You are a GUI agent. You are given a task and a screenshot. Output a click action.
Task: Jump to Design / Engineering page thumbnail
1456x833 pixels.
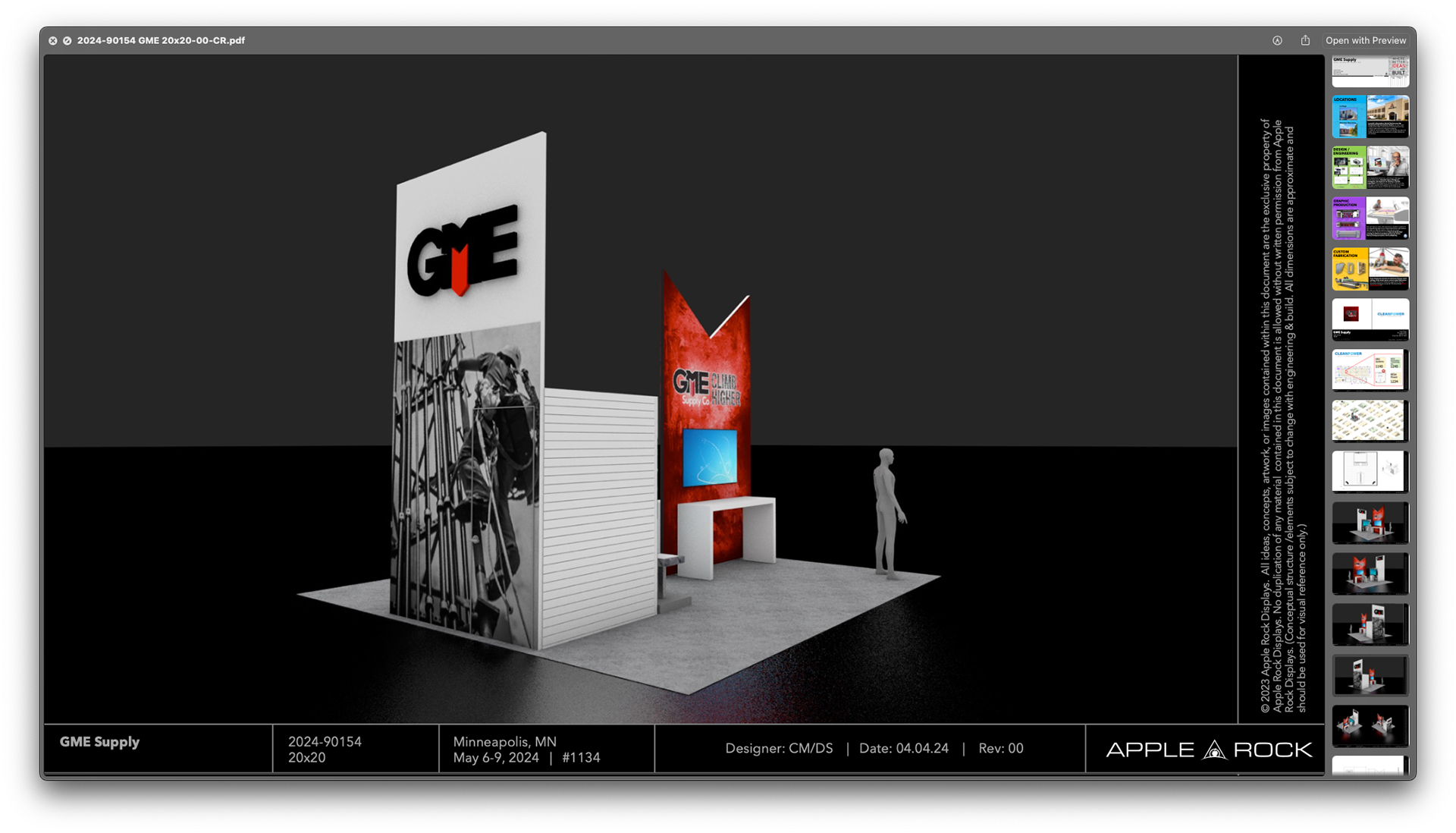1370,167
